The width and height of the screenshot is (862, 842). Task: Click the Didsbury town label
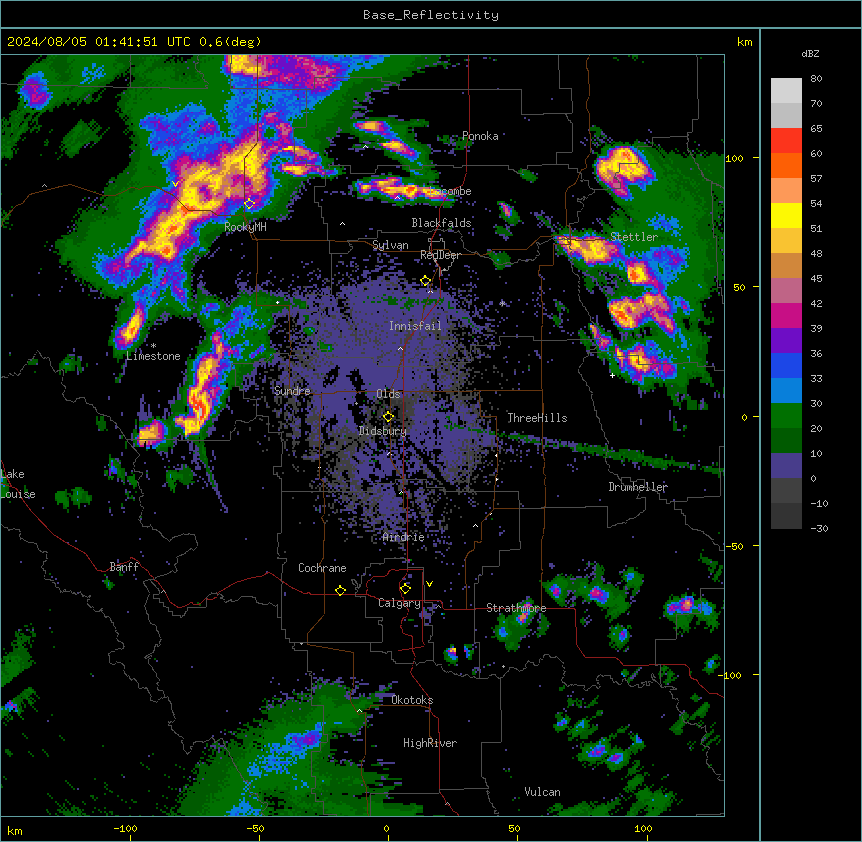(383, 431)
